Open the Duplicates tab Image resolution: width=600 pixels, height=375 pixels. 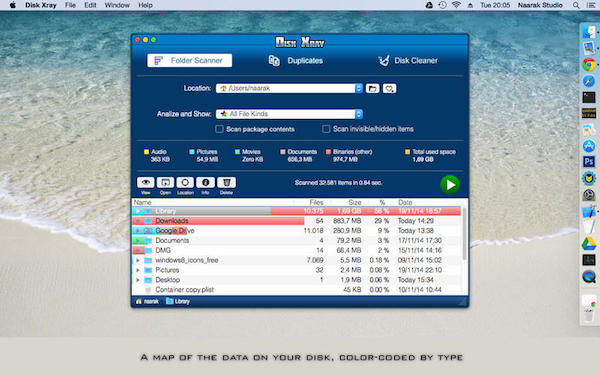(296, 61)
